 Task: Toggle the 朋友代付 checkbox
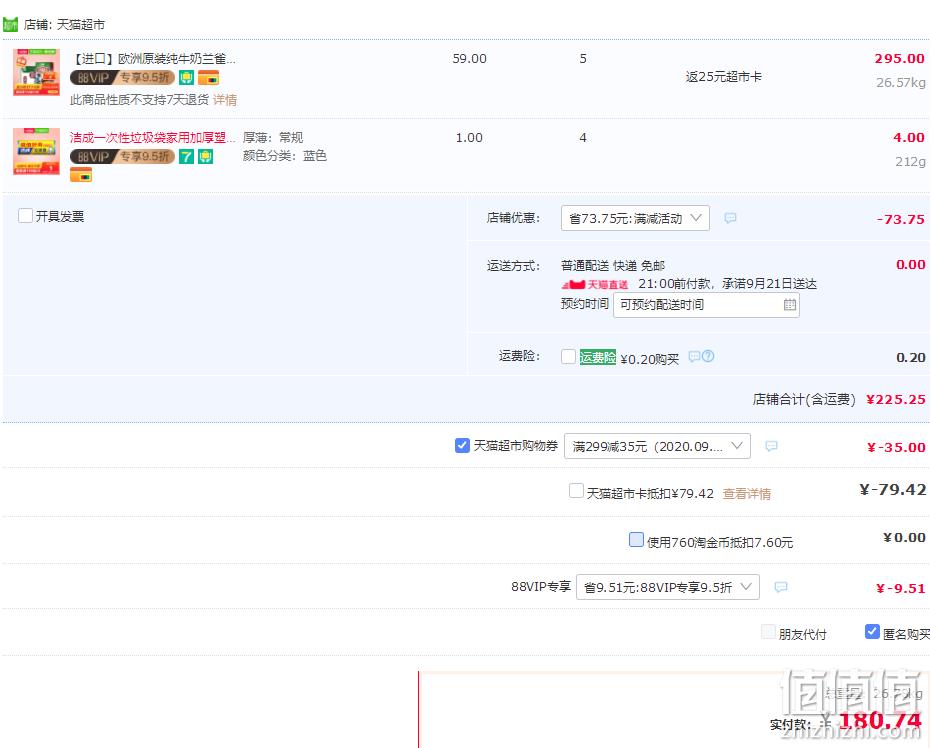point(768,632)
